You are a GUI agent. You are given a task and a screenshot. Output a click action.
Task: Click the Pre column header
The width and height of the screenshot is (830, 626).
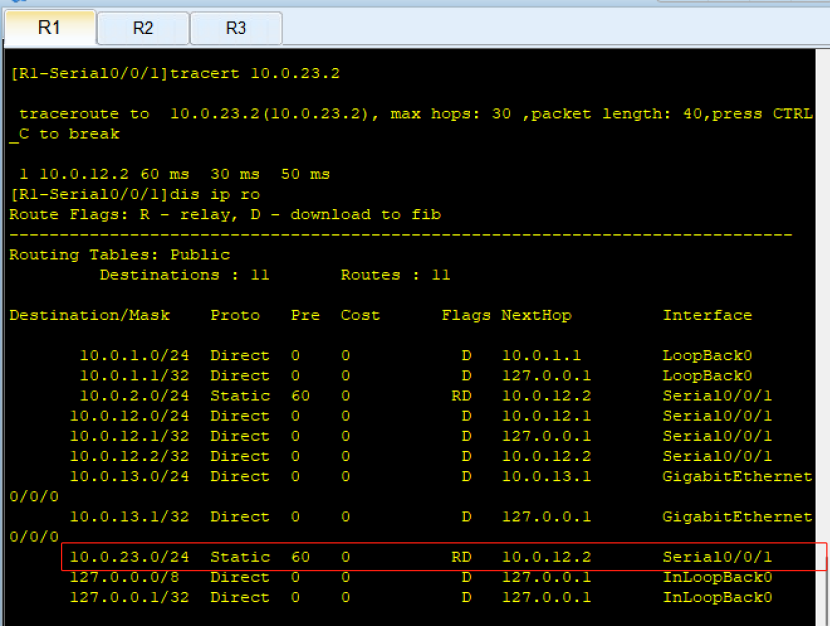(x=305, y=315)
